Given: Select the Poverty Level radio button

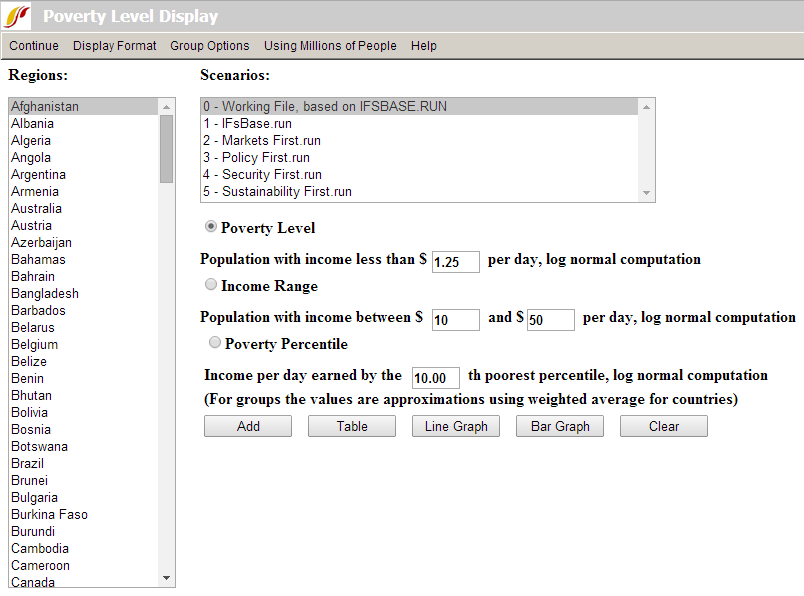Looking at the screenshot, I should 211,227.
